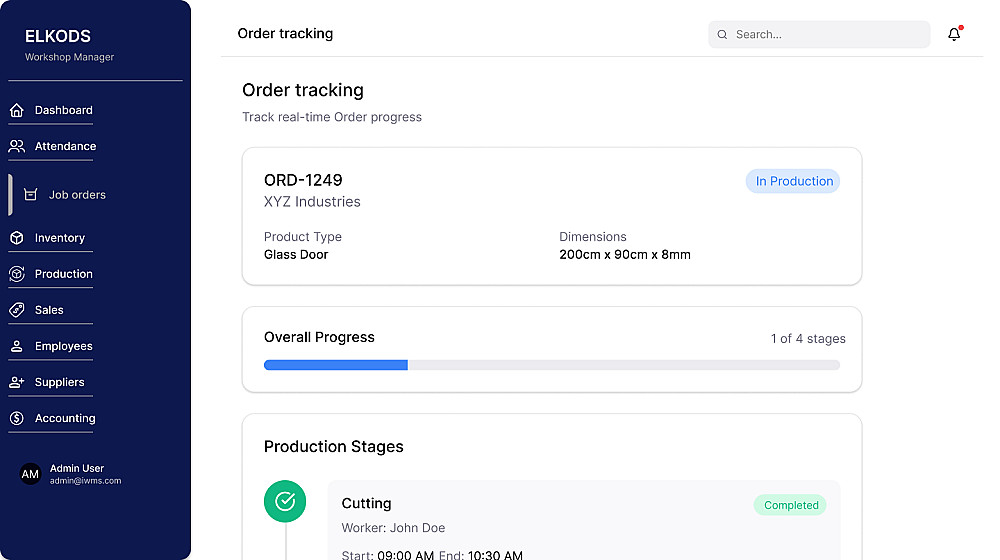This screenshot has height=560, width=1000.
Task: Click the Attendance people icon
Action: (16, 147)
